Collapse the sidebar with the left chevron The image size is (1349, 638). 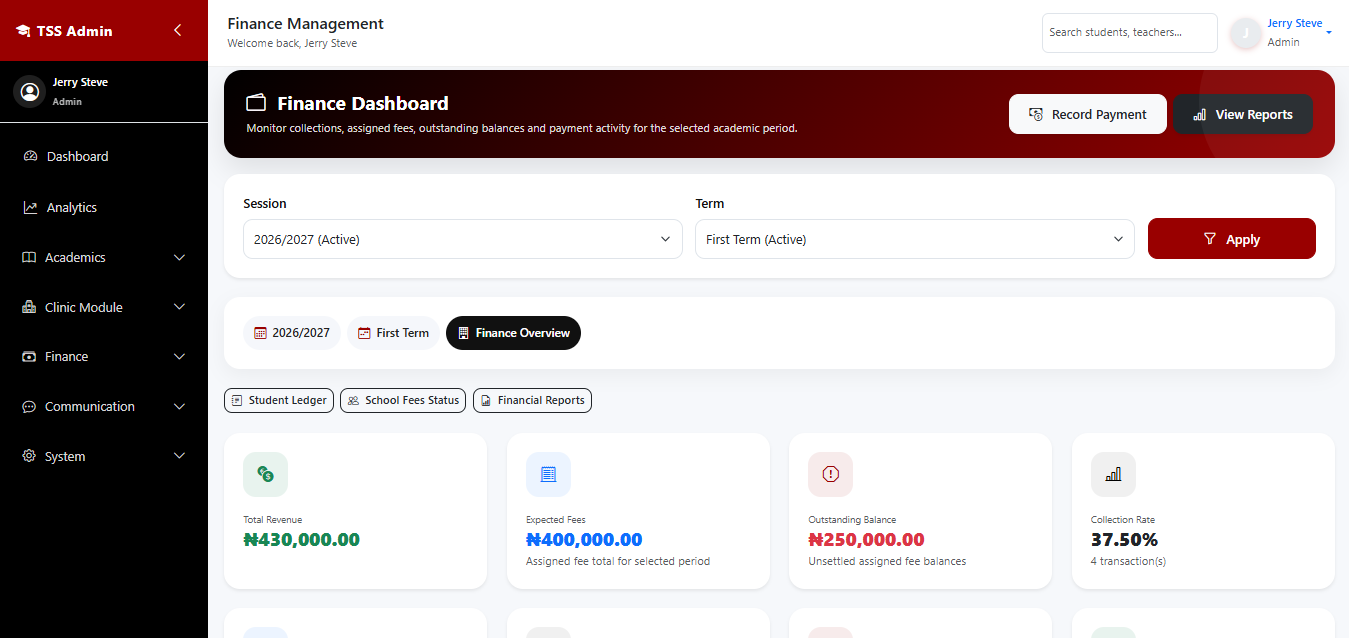tap(177, 30)
